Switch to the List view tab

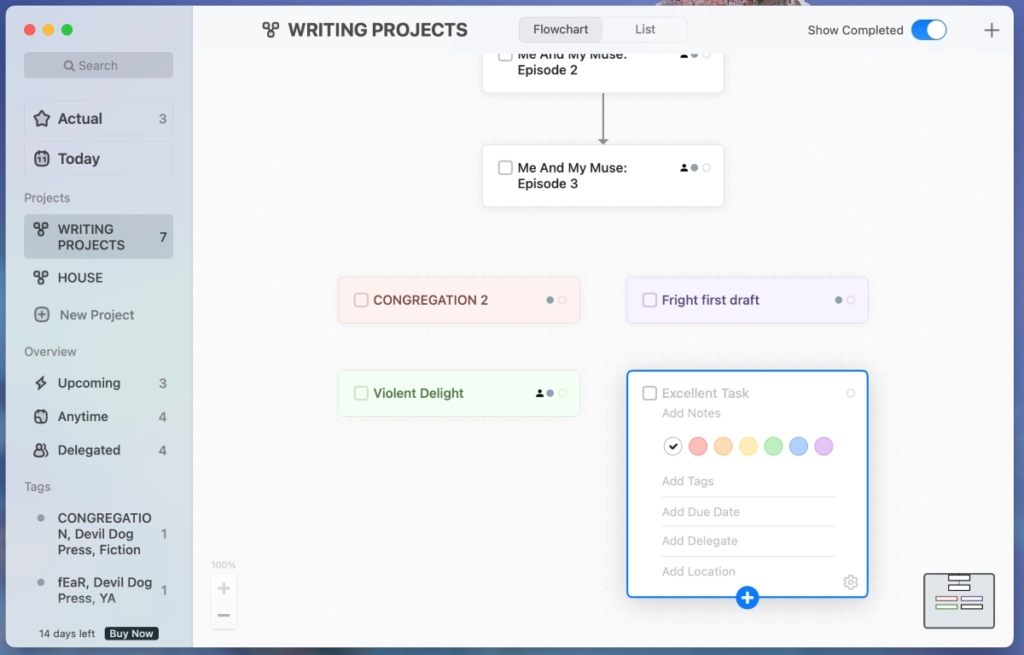point(644,29)
